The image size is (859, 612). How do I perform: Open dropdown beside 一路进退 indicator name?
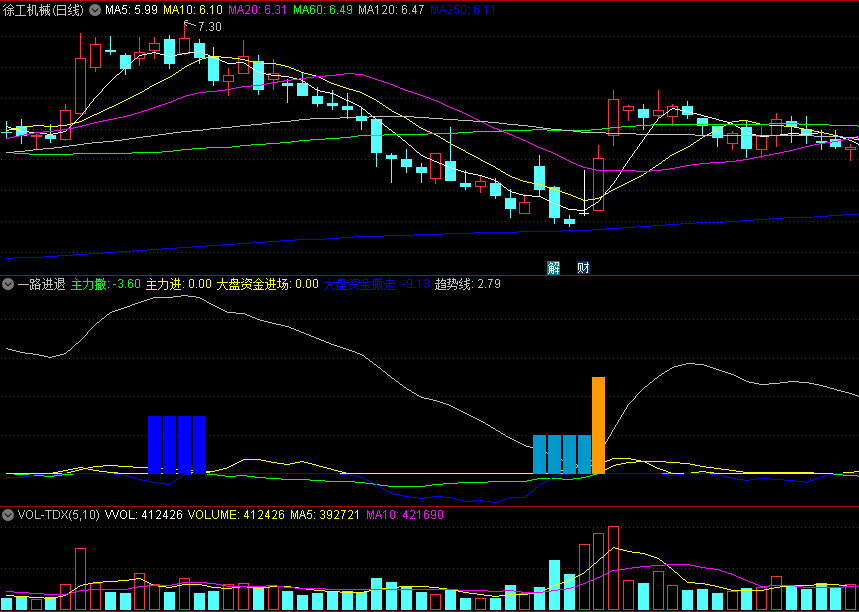pos(8,284)
